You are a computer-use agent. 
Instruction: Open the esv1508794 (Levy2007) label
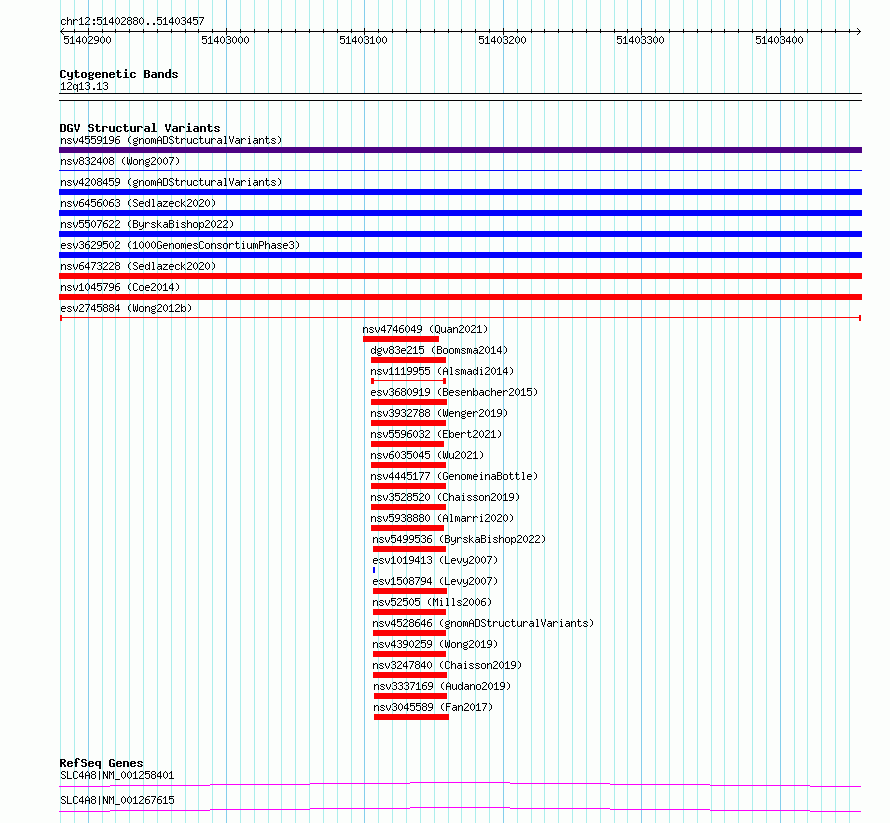point(435,581)
